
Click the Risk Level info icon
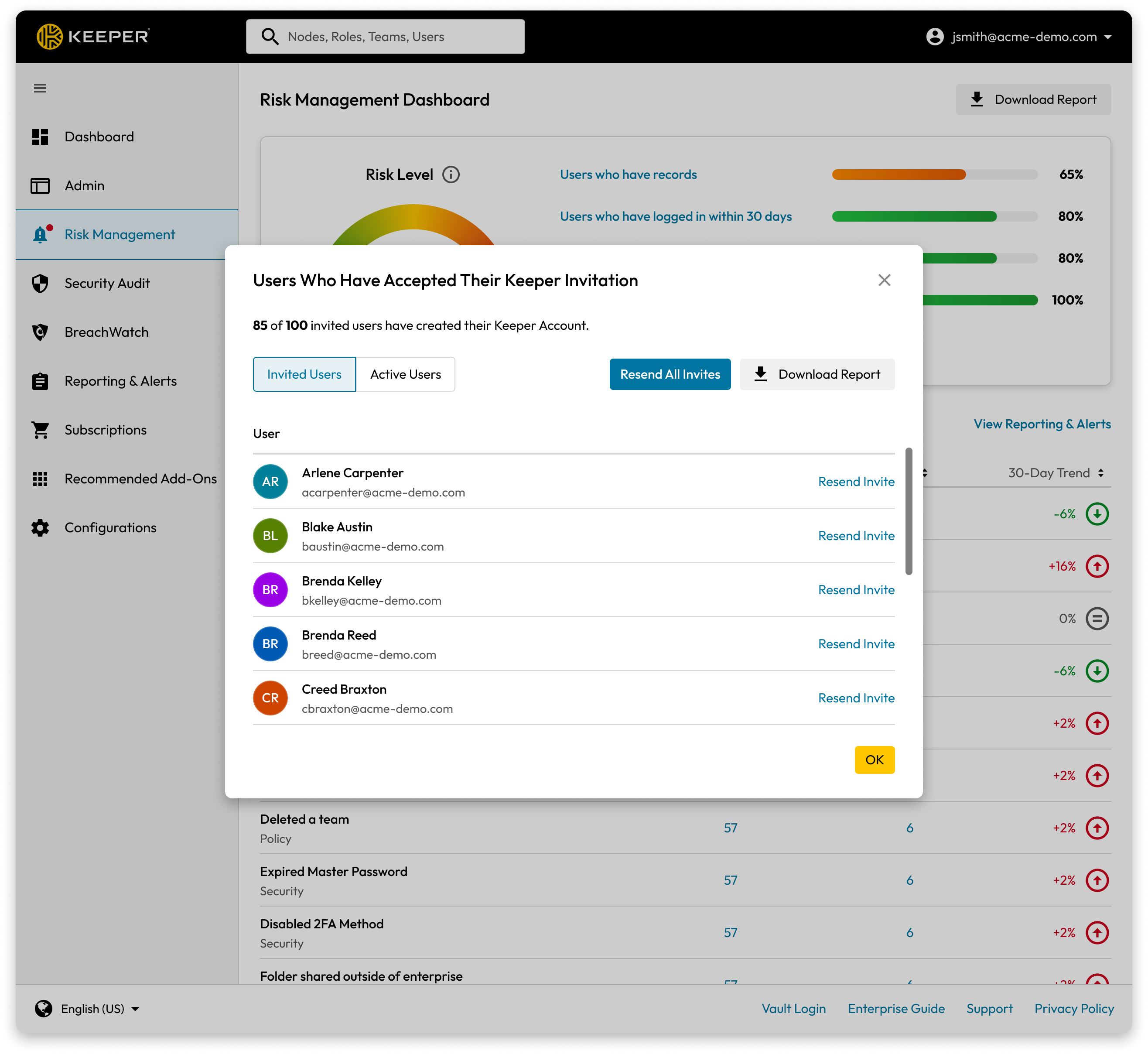point(451,175)
